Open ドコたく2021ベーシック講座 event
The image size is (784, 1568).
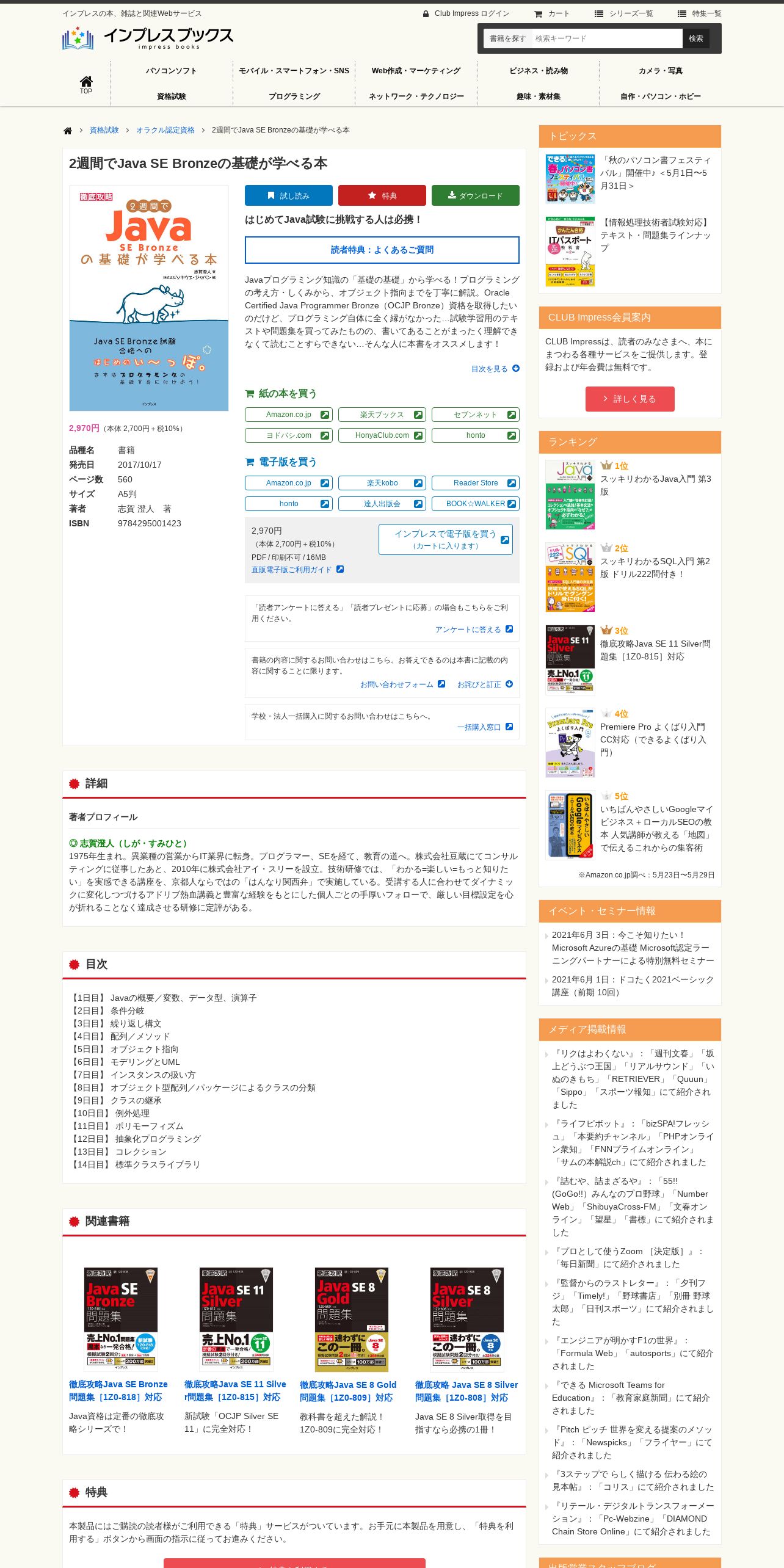pos(633,986)
